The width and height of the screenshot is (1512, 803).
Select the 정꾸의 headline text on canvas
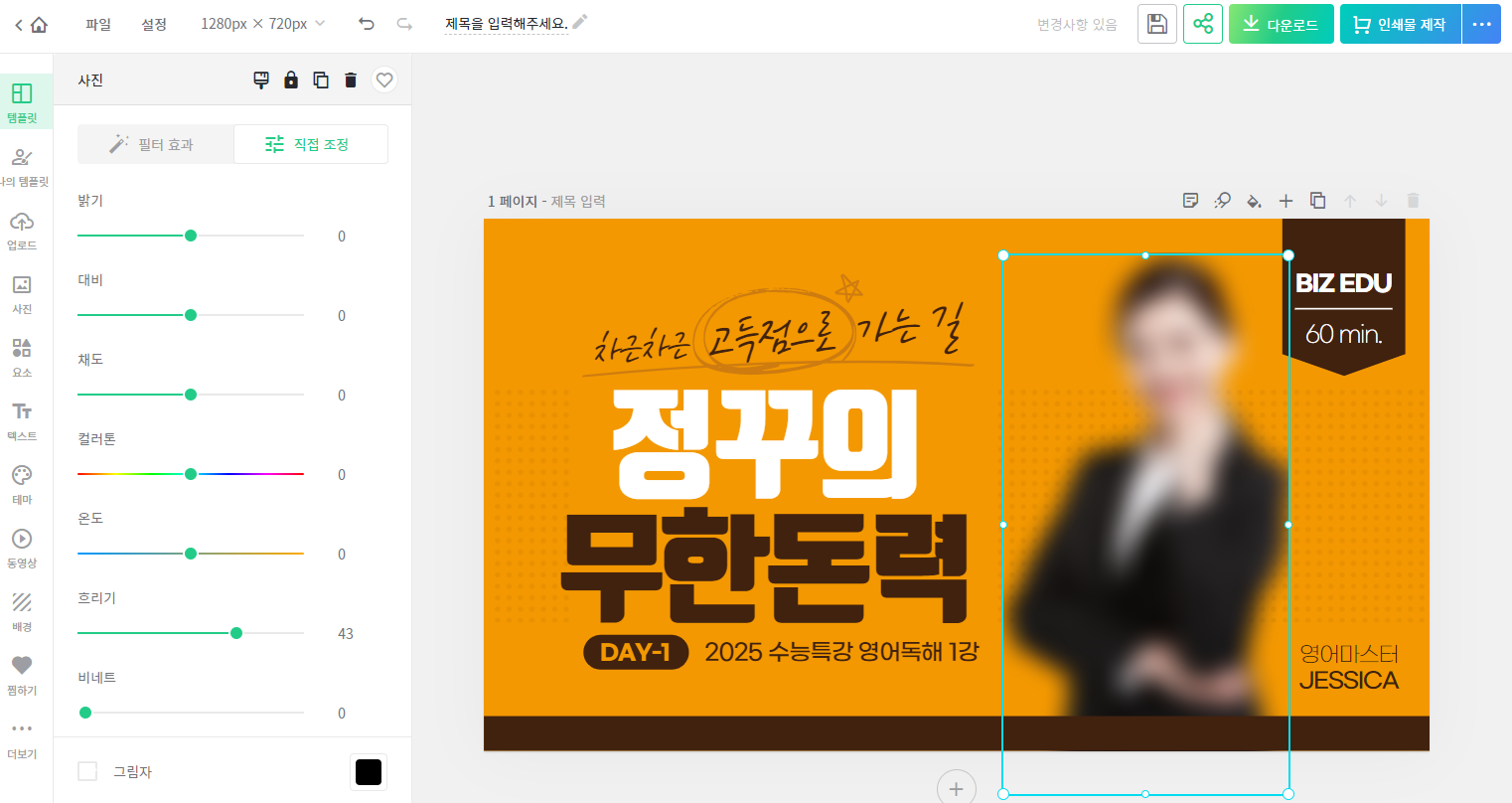coord(765,444)
